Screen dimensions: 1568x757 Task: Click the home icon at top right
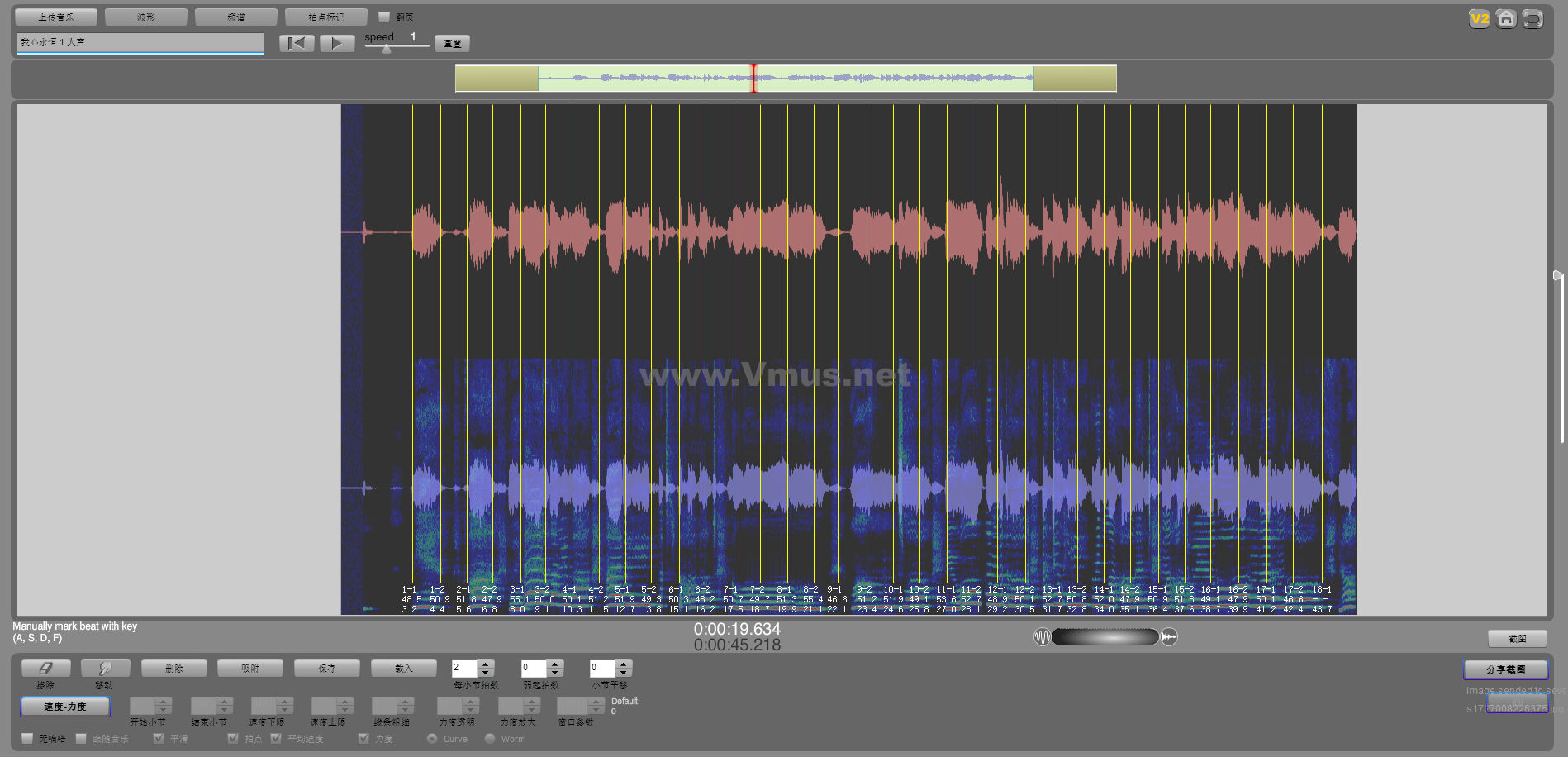1506,19
